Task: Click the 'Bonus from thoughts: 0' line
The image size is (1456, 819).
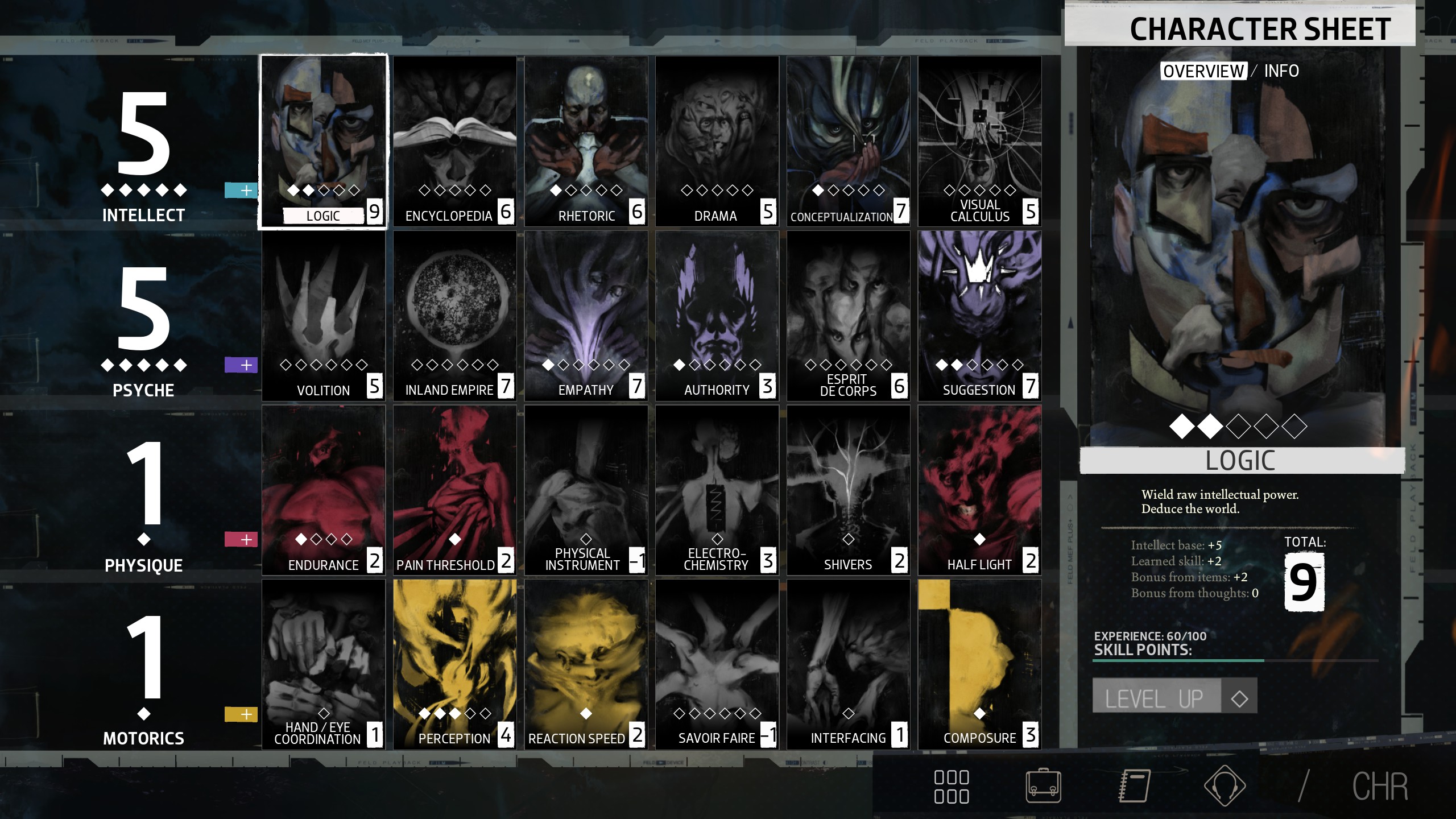Action: (x=1195, y=593)
